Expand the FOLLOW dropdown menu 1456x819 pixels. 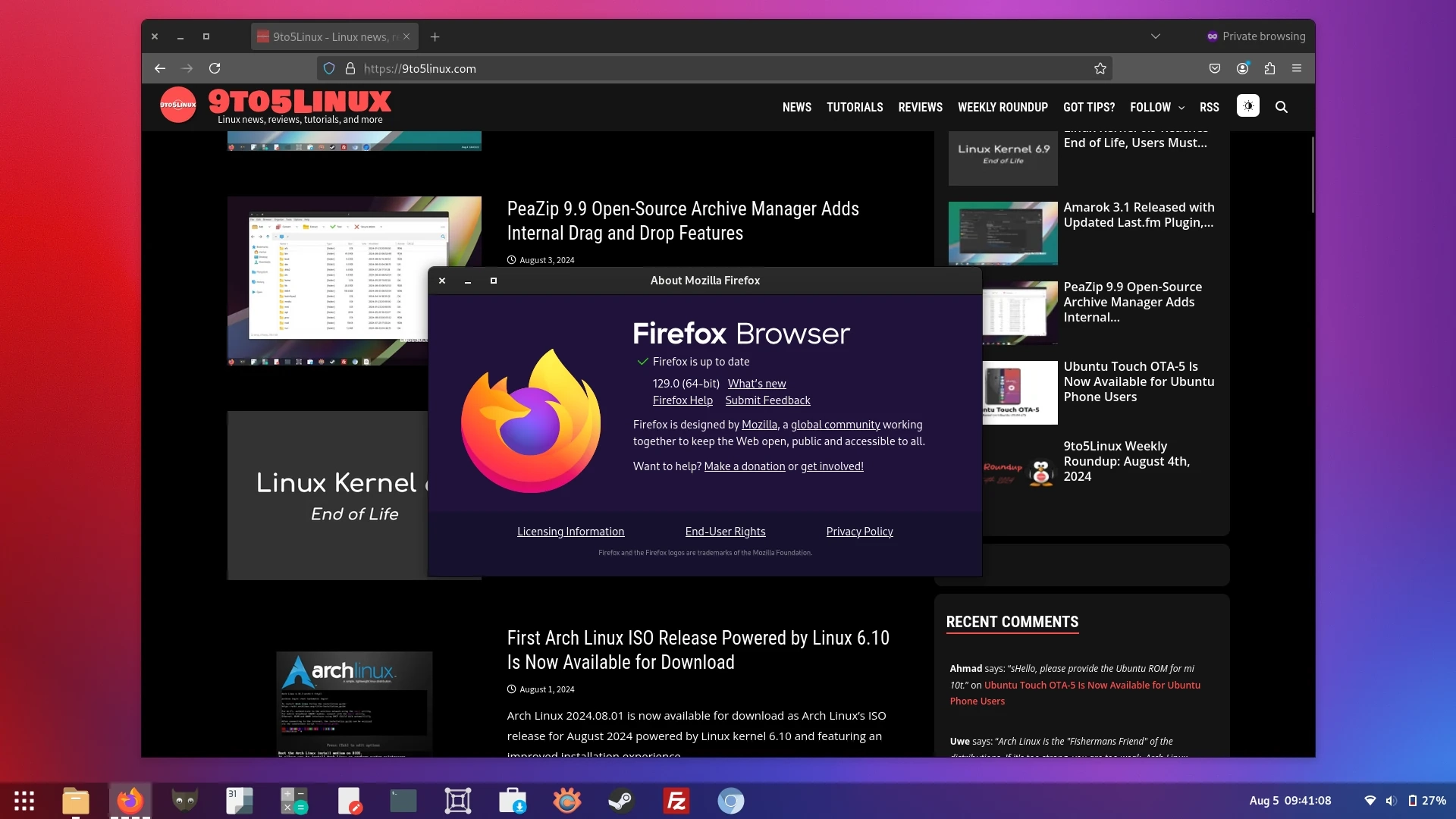1156,107
